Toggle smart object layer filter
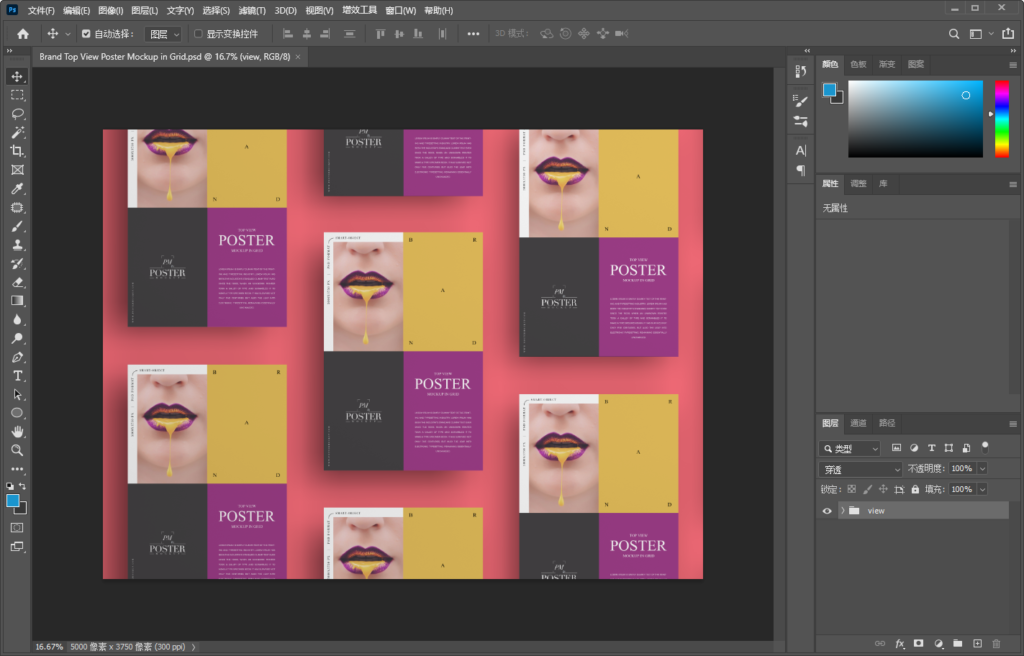The image size is (1024, 656). (967, 448)
